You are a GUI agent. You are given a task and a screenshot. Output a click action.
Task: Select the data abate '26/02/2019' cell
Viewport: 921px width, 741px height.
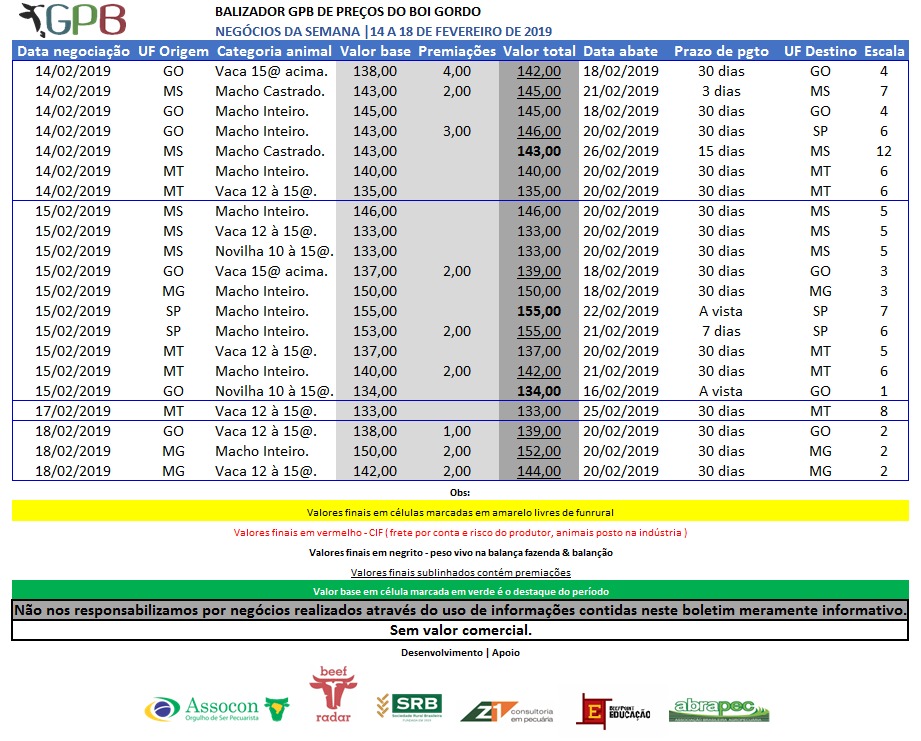(x=621, y=151)
